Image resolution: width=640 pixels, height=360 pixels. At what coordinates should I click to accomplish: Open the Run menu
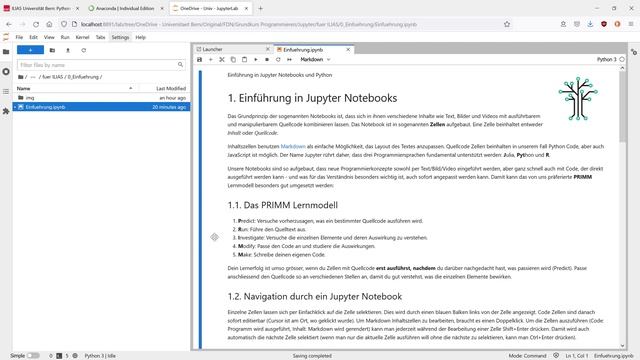[65, 37]
